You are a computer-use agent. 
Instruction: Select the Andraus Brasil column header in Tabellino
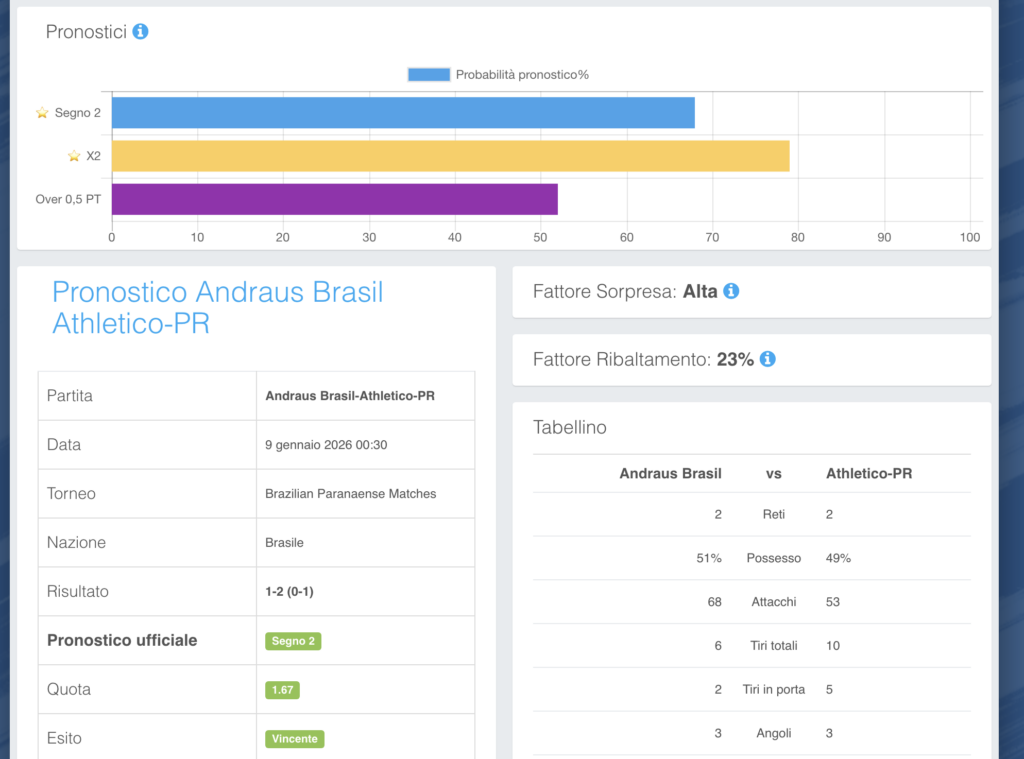[670, 473]
